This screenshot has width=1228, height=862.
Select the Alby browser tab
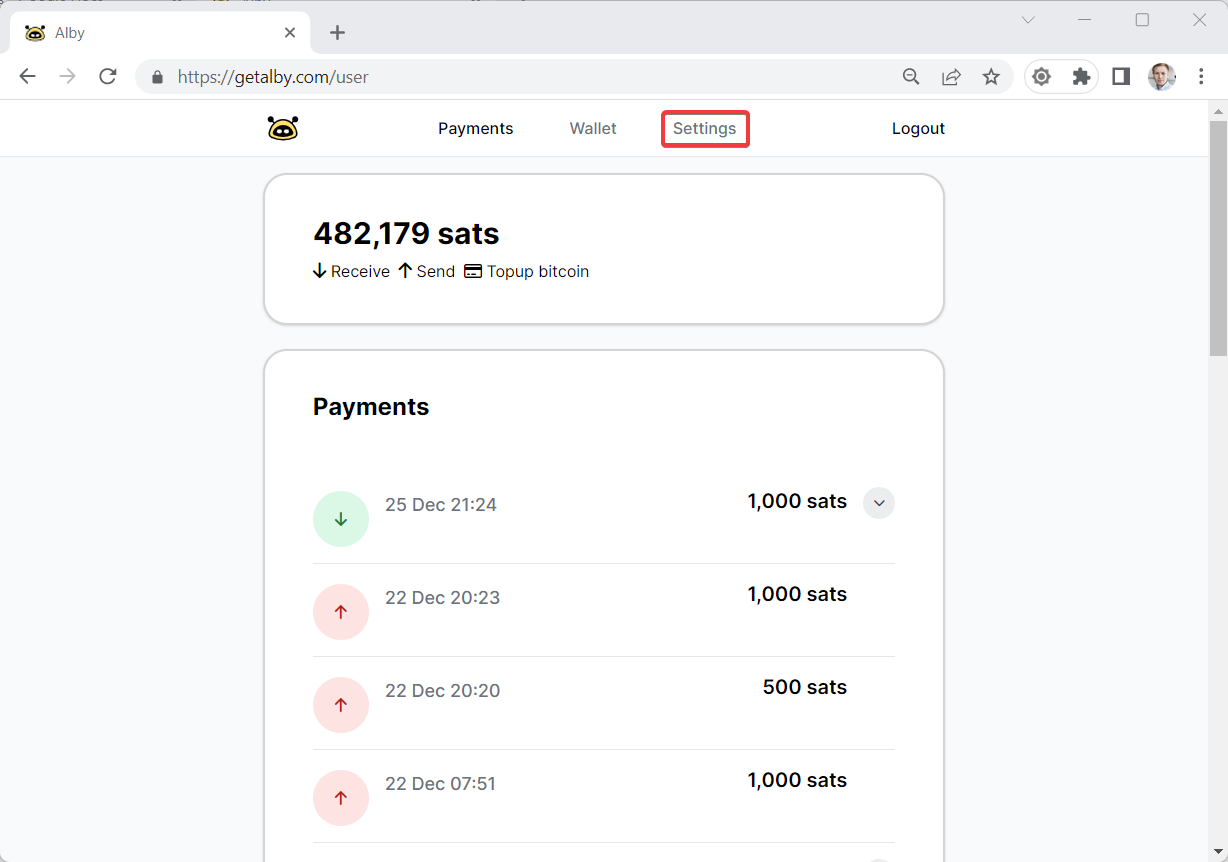(160, 33)
